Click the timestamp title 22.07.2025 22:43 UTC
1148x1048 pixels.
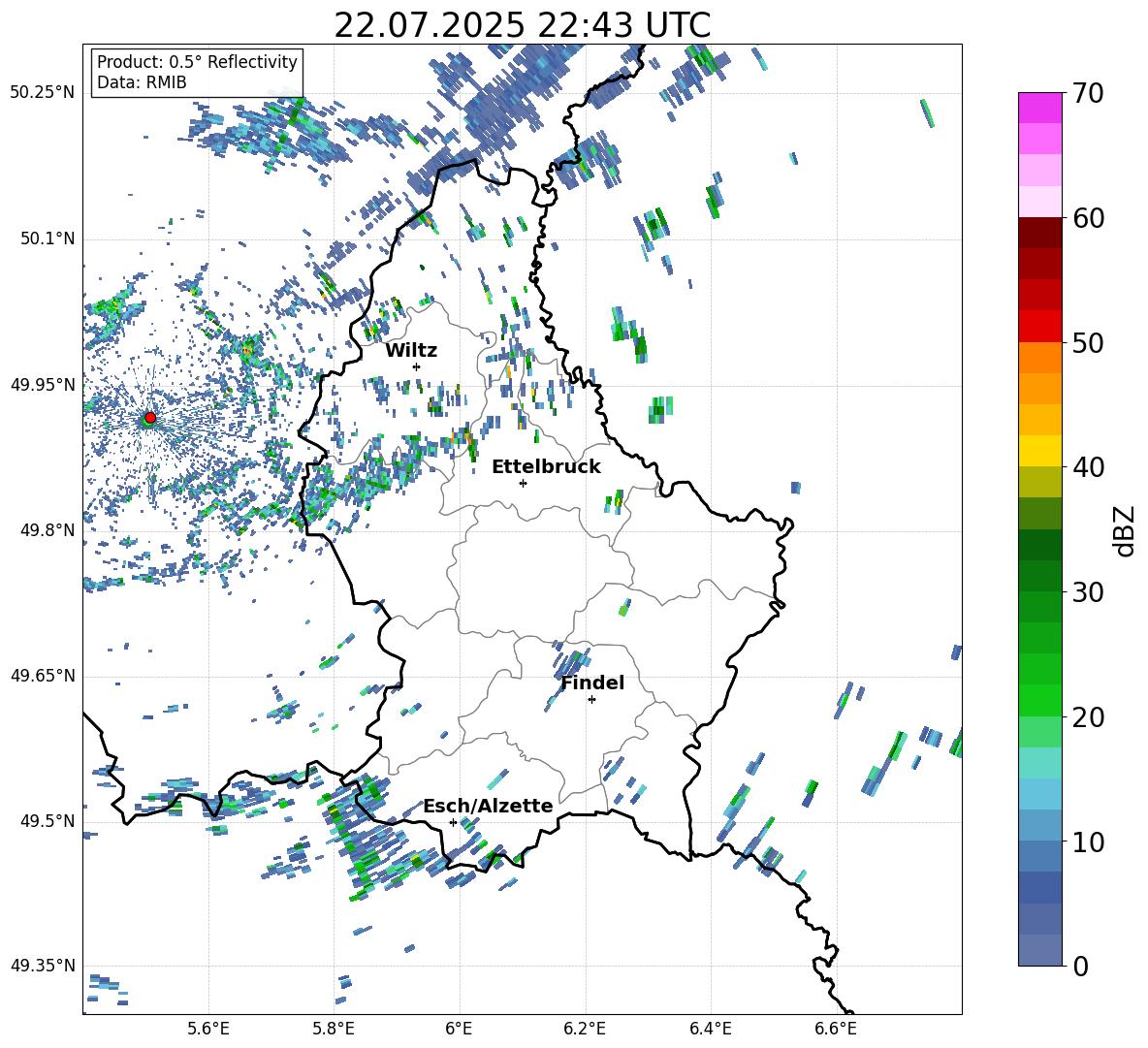[522, 25]
